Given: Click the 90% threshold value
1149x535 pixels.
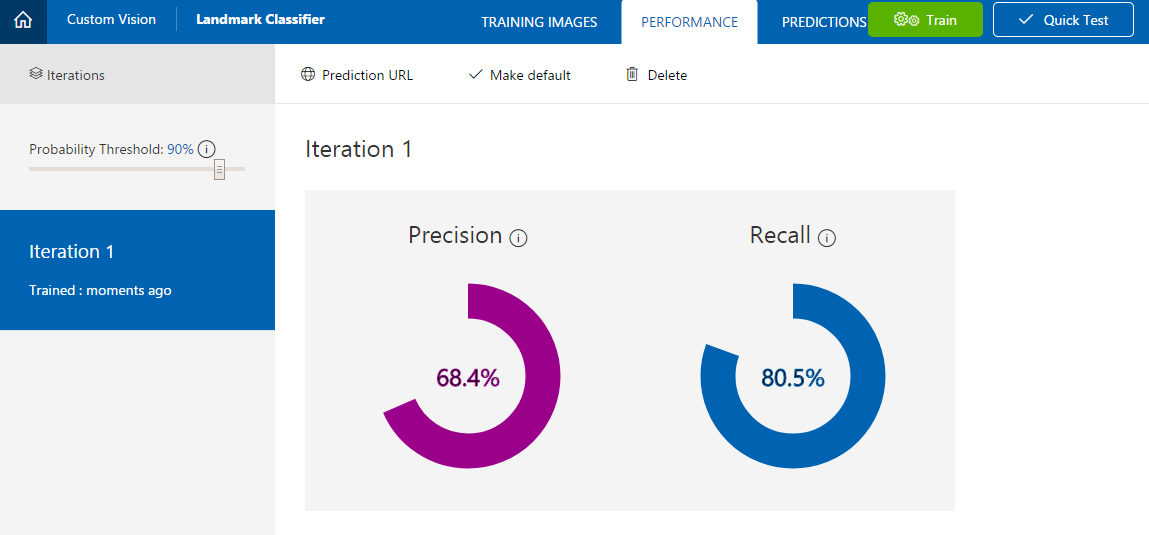Looking at the screenshot, I should [180, 149].
